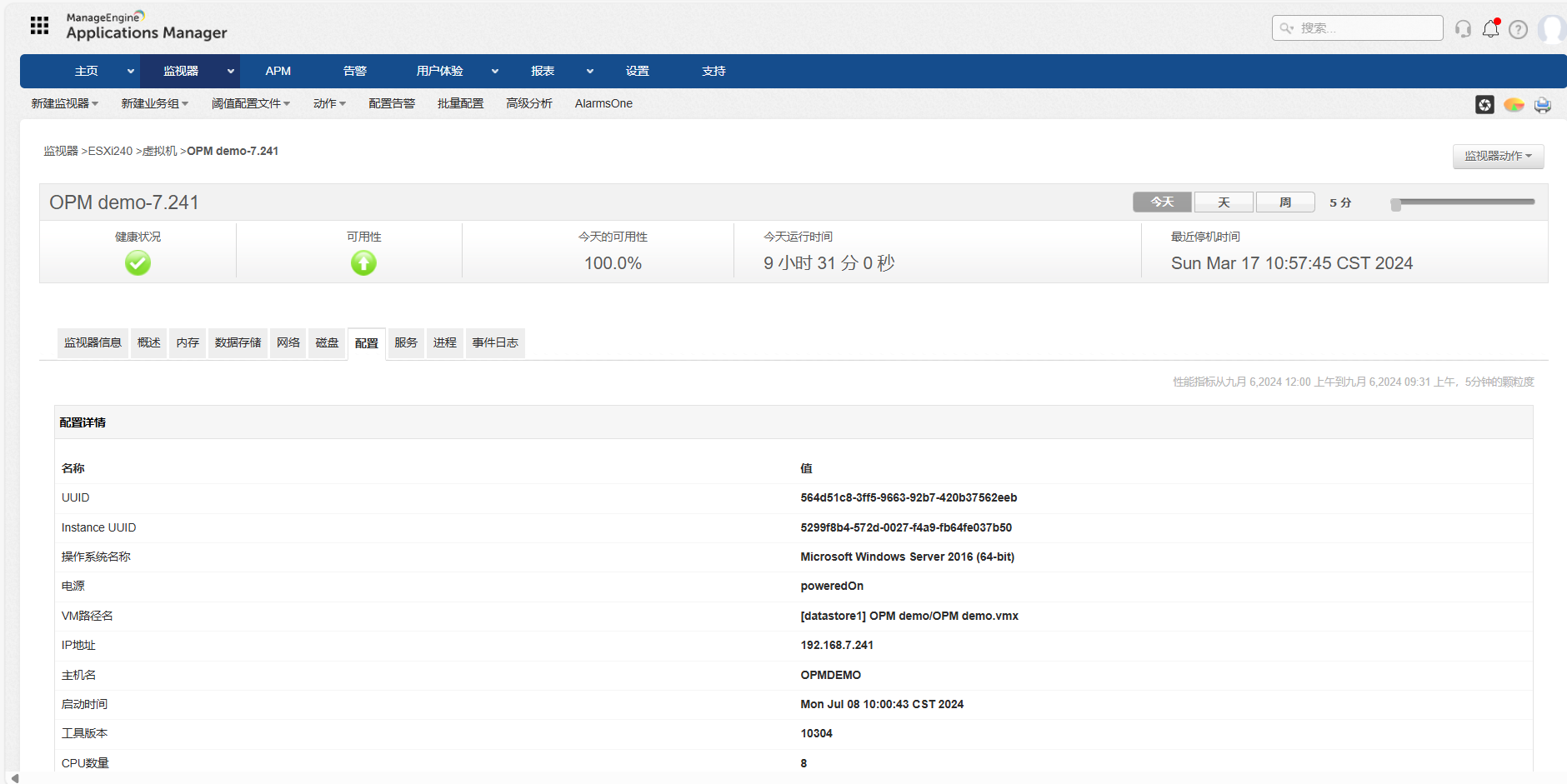The height and width of the screenshot is (784, 1567).
Task: Click the headset support icon
Action: (x=1463, y=29)
